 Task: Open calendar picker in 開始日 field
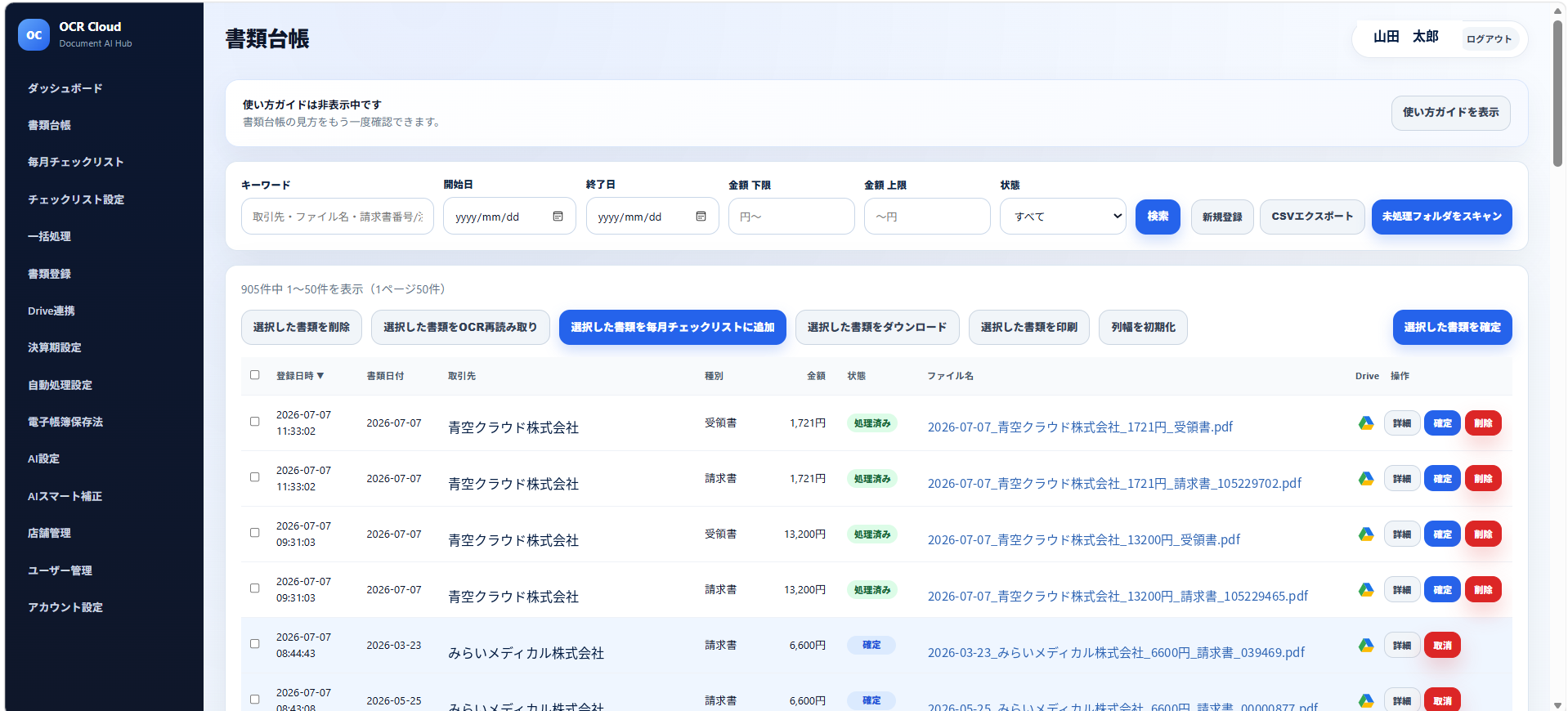point(558,217)
